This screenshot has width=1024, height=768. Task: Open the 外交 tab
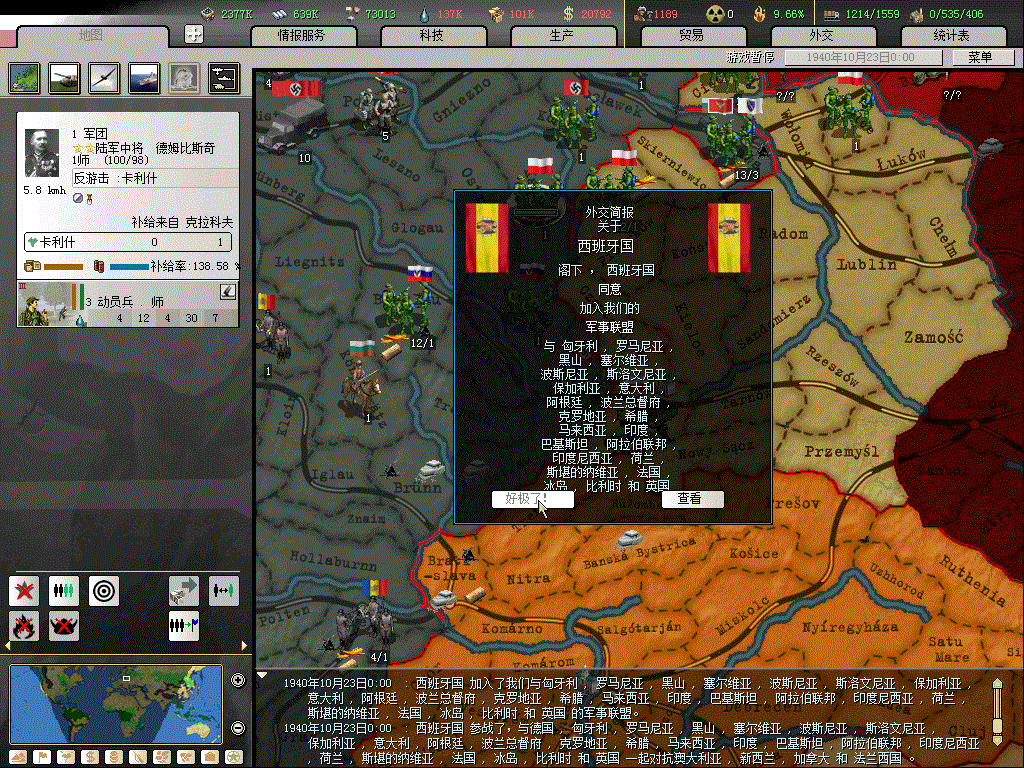pos(822,35)
